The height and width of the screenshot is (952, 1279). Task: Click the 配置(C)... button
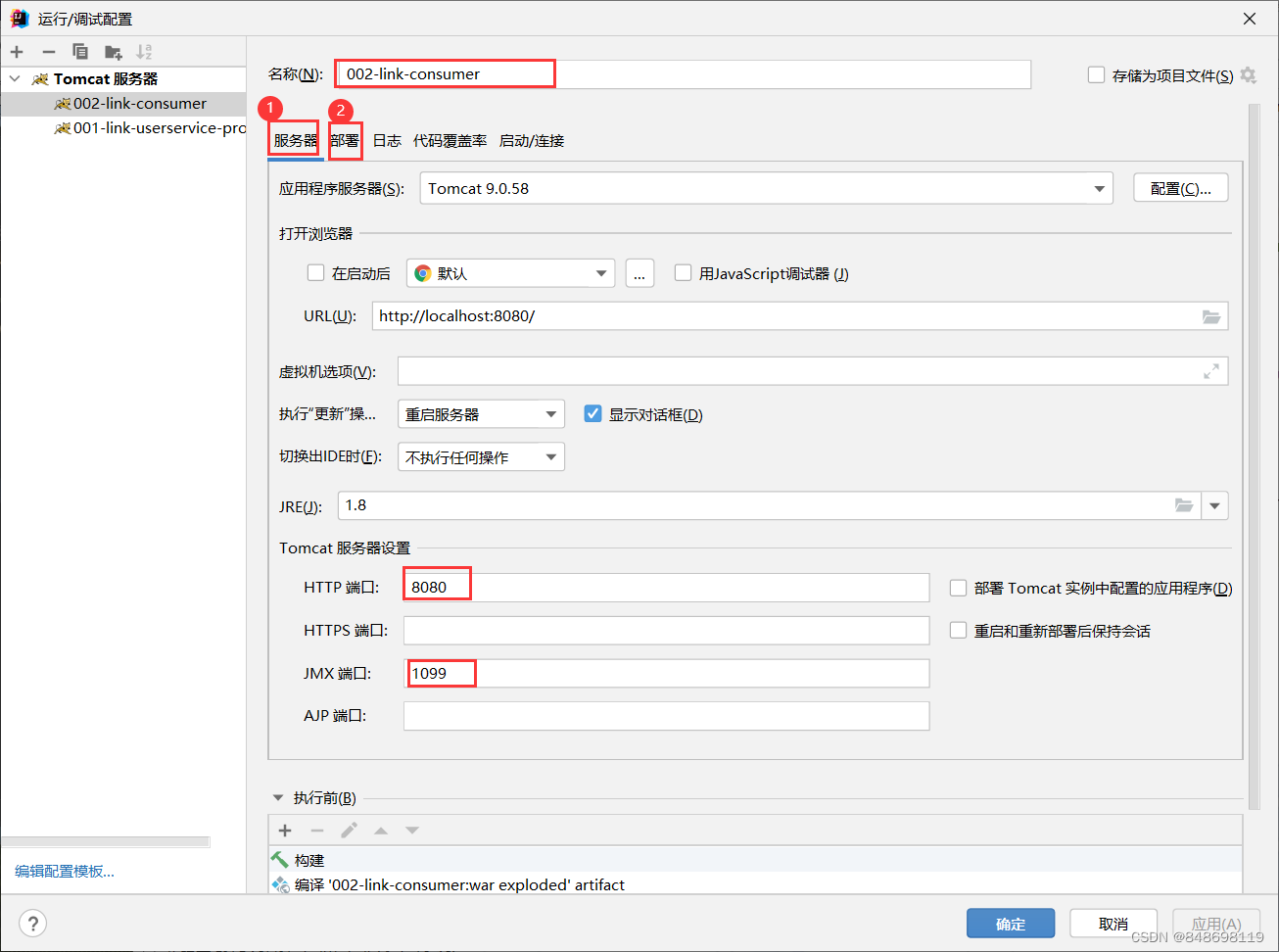[1181, 188]
